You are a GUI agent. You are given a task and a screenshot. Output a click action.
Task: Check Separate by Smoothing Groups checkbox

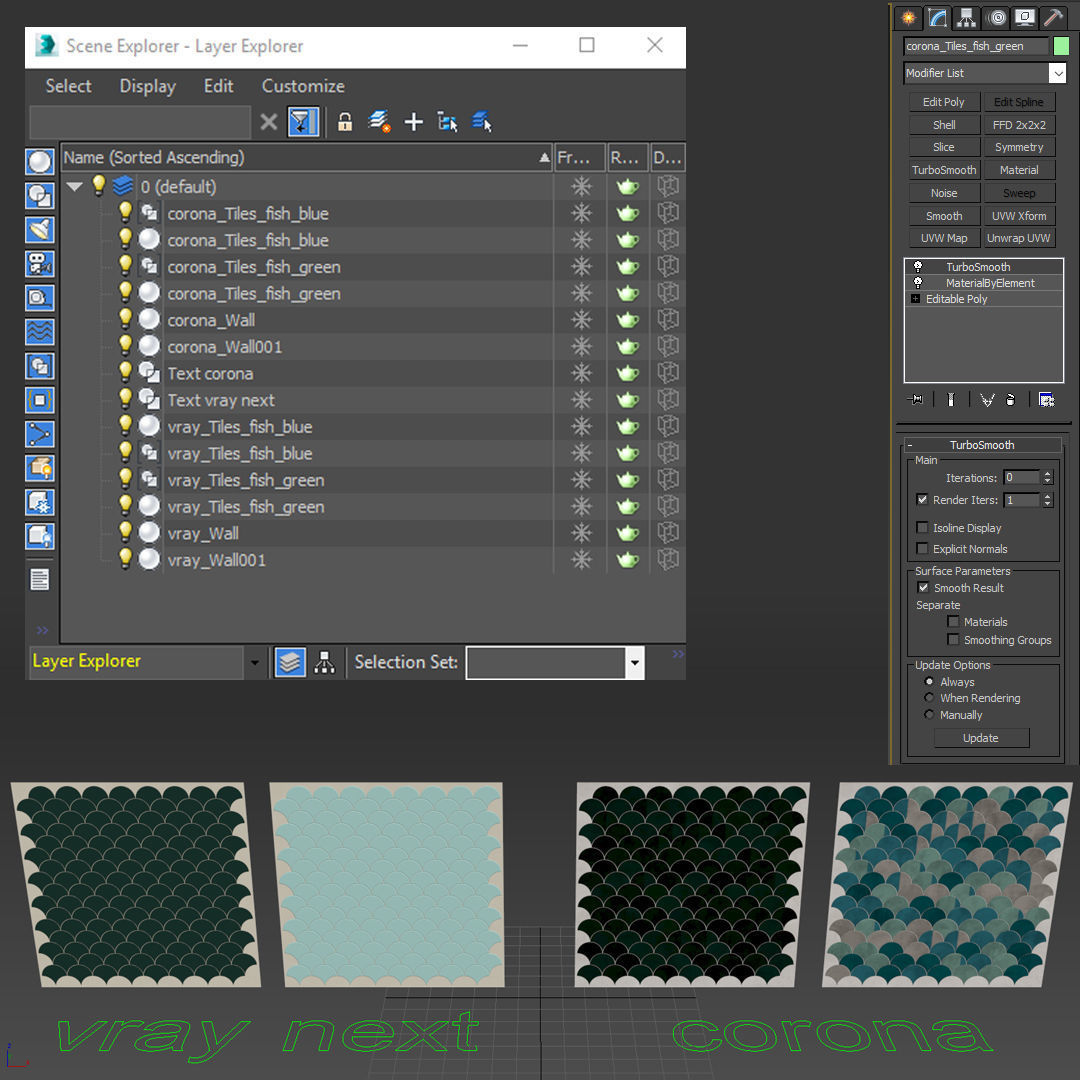click(x=953, y=639)
